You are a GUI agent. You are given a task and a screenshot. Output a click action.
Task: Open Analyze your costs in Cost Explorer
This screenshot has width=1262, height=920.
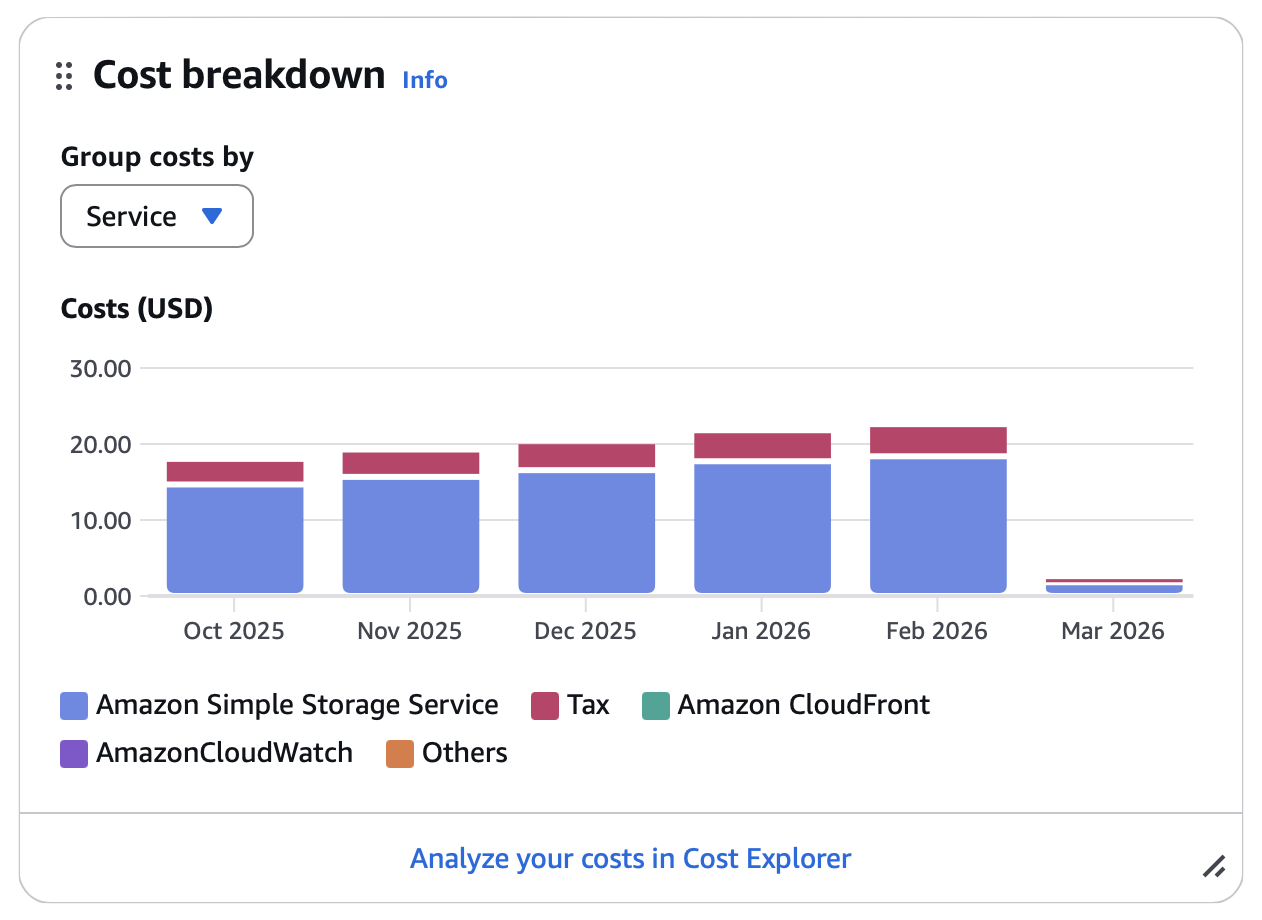pyautogui.click(x=630, y=858)
